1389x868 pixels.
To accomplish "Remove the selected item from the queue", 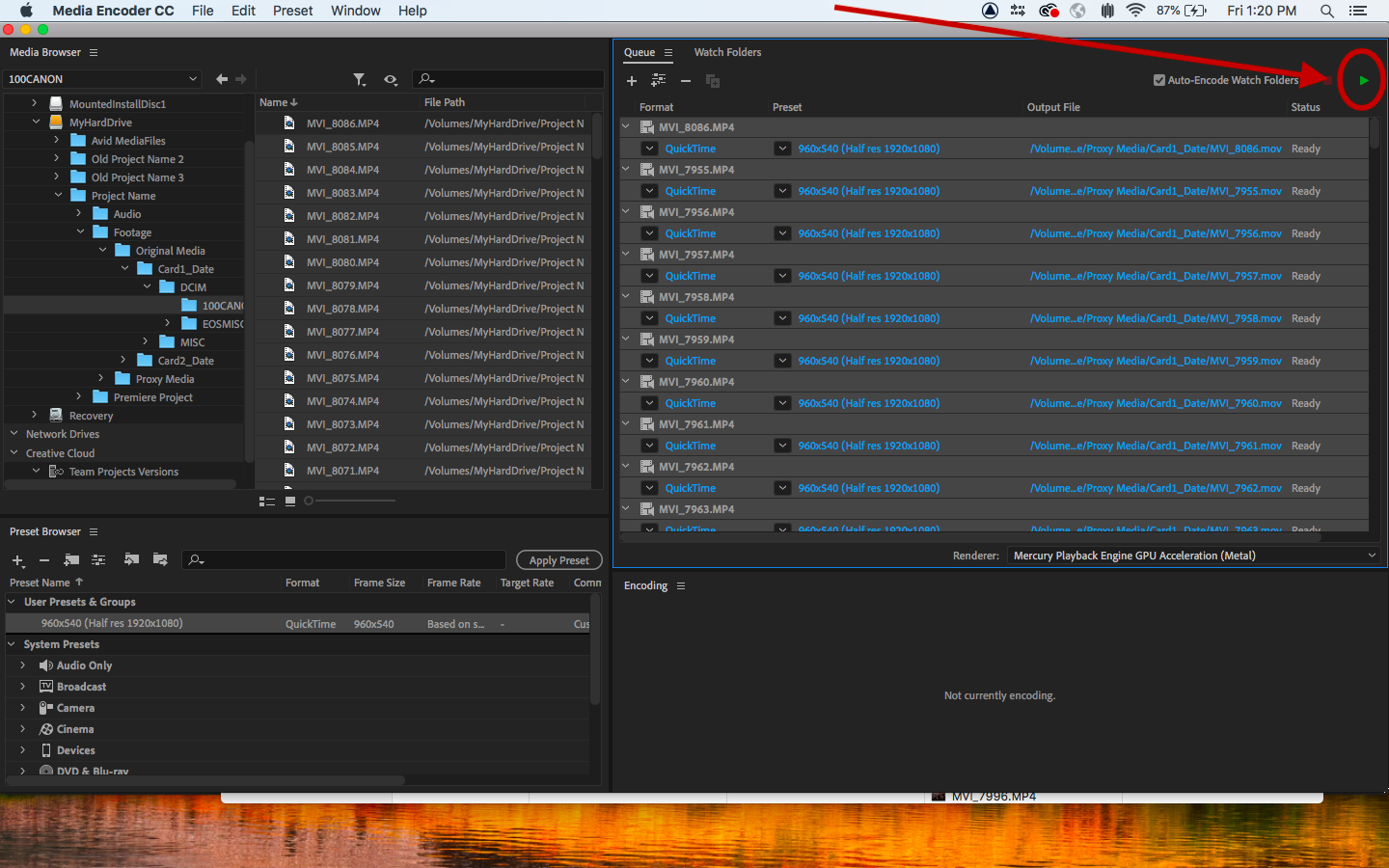I will tap(684, 81).
